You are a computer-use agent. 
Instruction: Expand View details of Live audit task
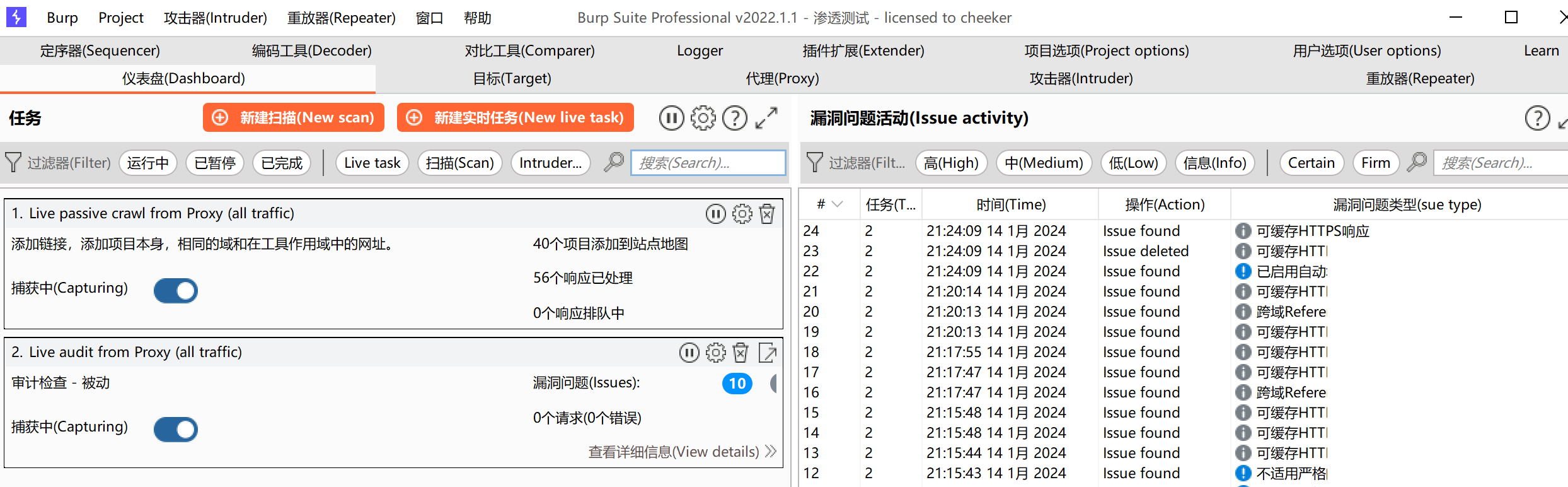(x=682, y=452)
